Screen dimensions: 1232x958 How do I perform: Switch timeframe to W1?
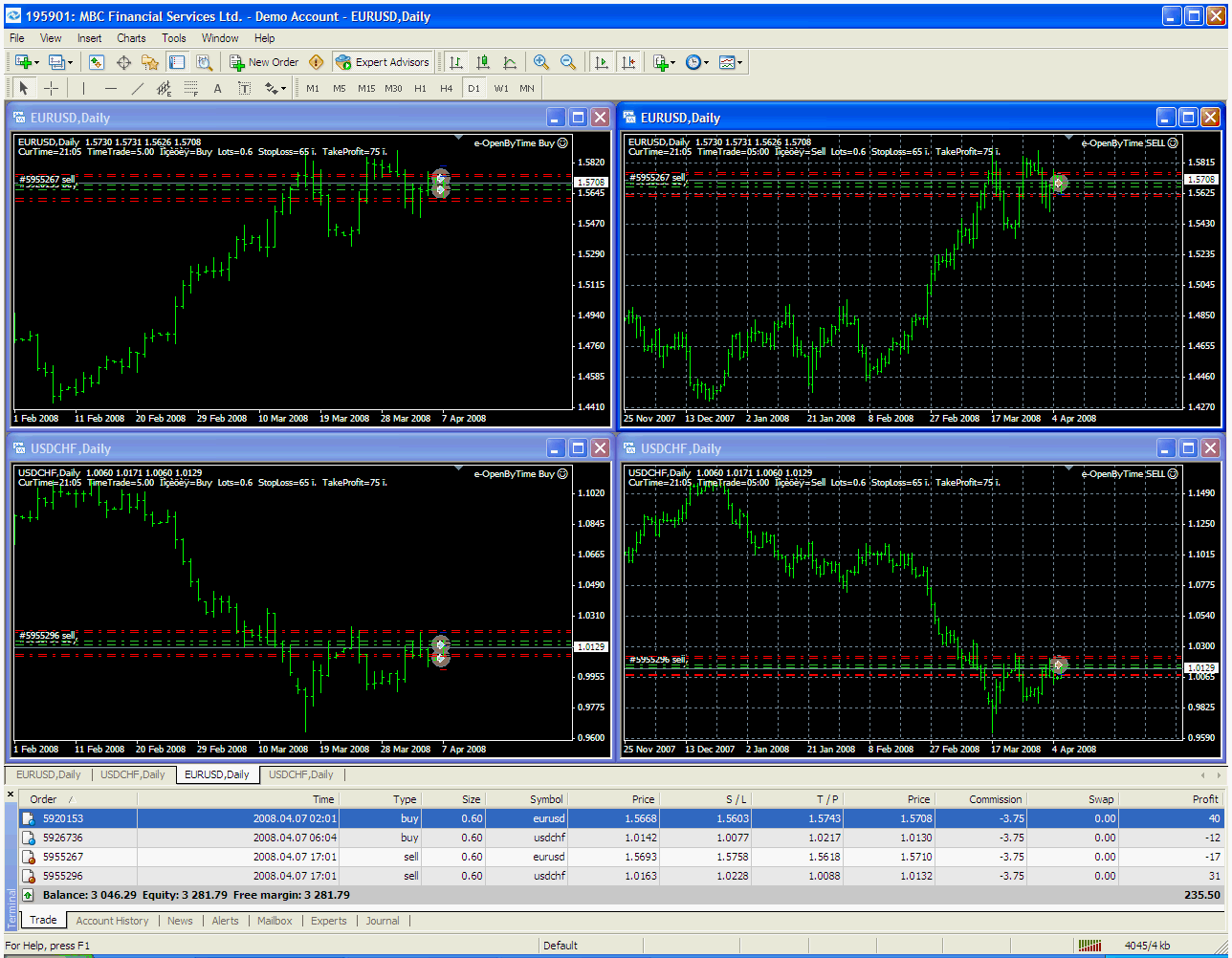tap(501, 88)
